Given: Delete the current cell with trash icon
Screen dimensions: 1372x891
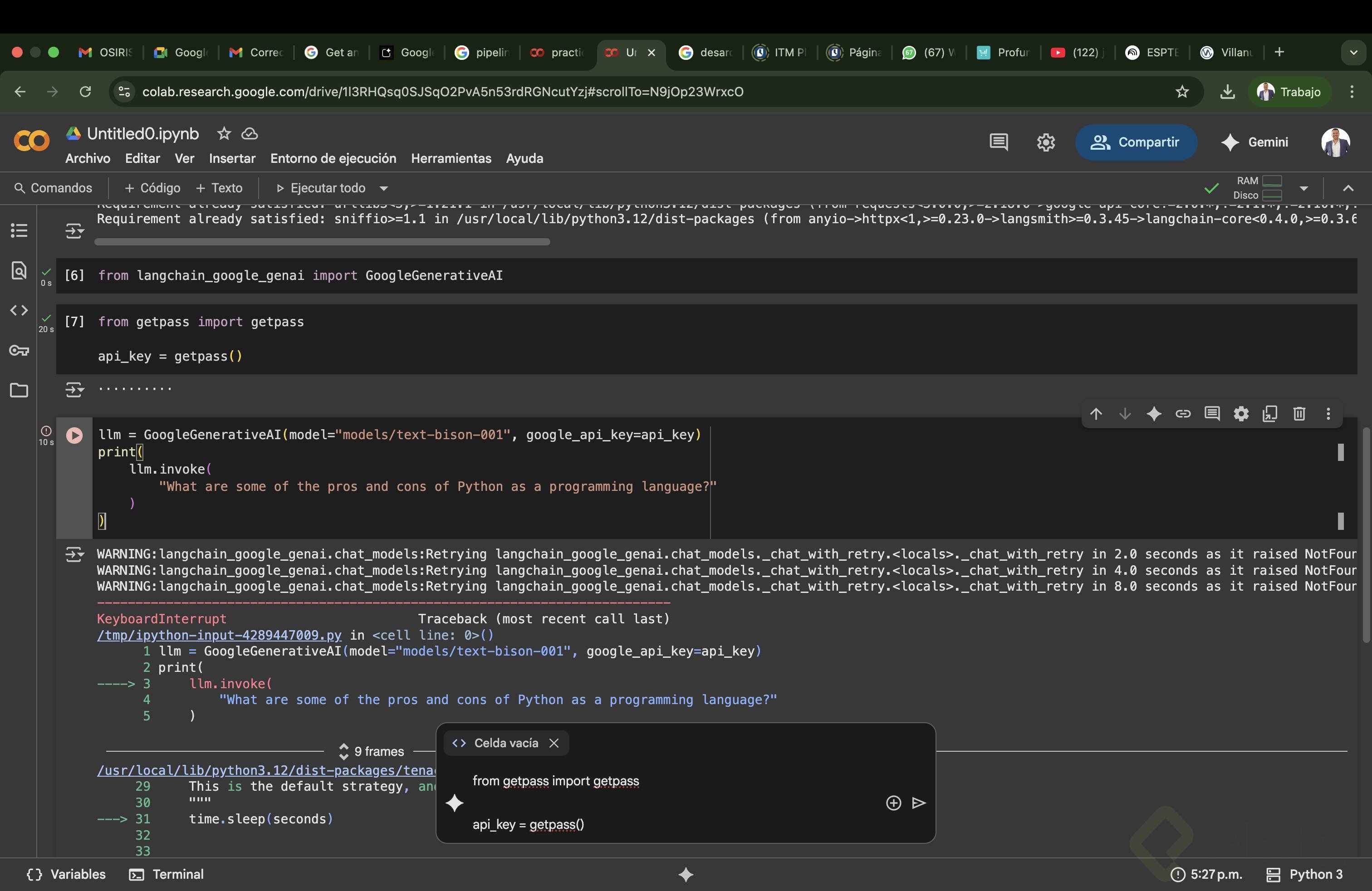Looking at the screenshot, I should [x=1299, y=414].
